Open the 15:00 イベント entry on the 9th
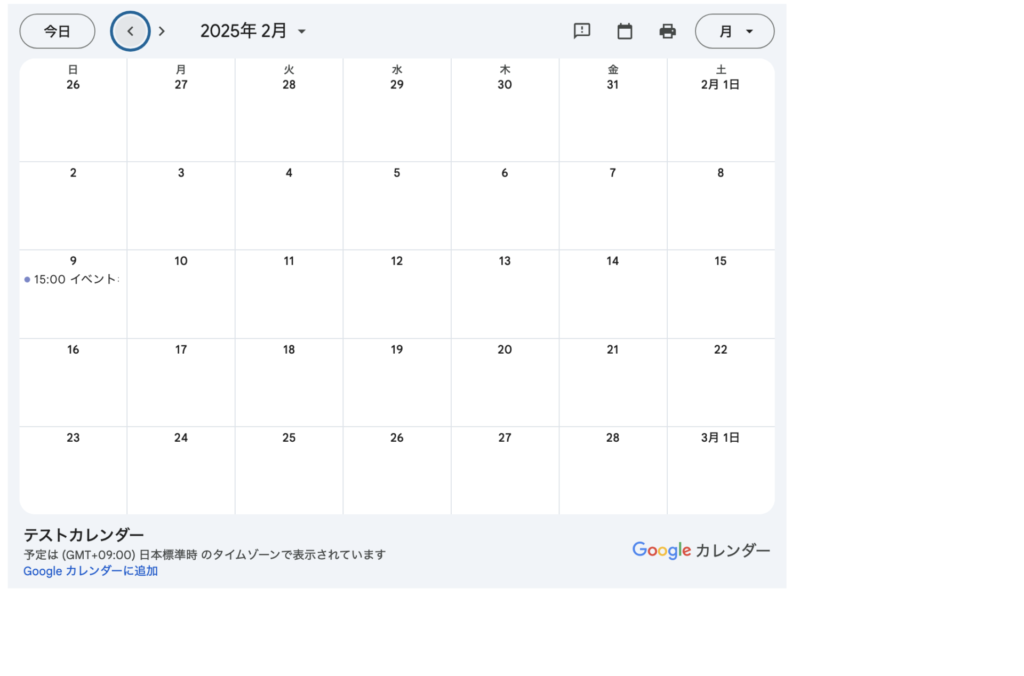Viewport: 1024px width, 676px height. coord(76,280)
